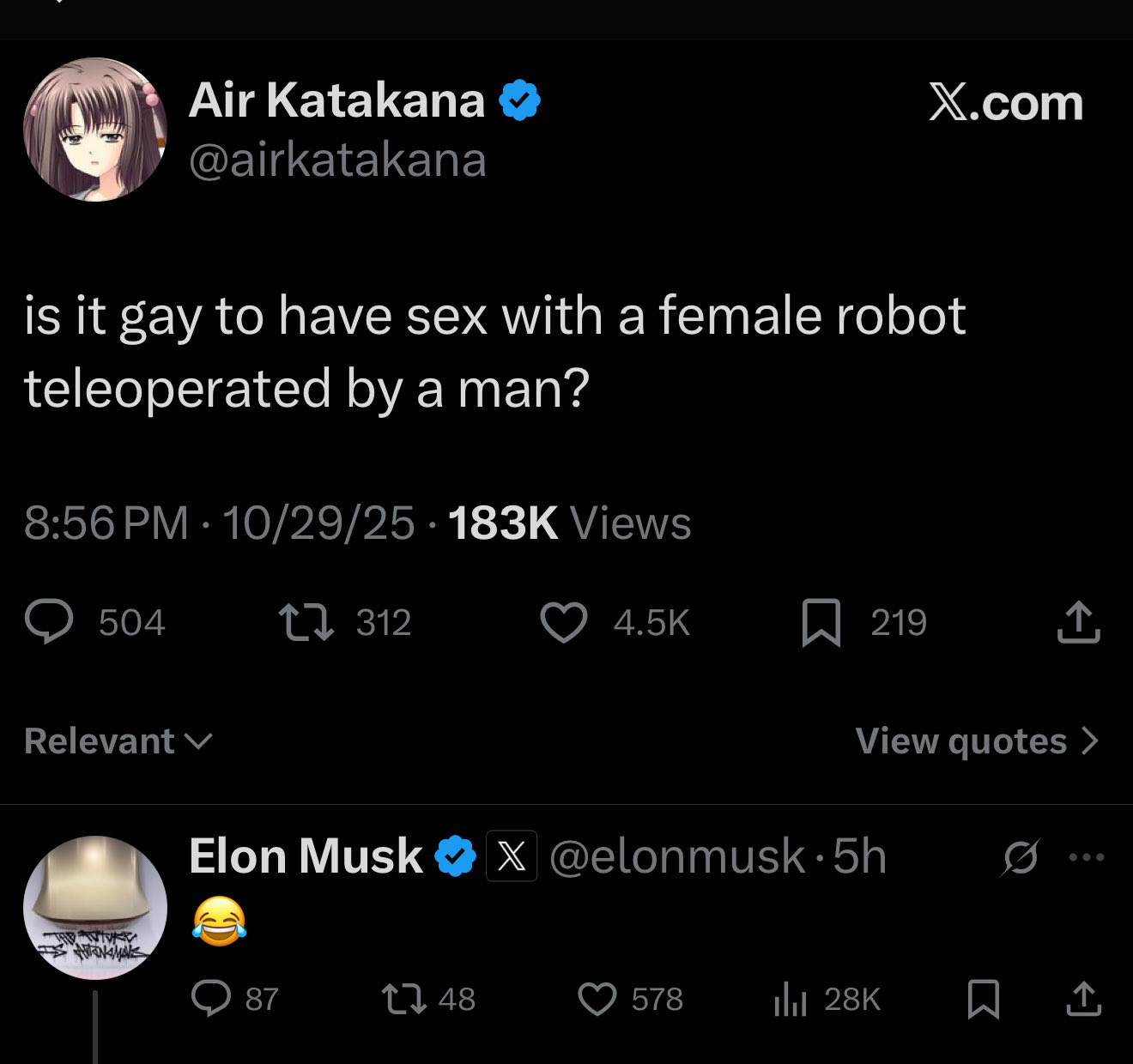Open the 183K Views count
The width and height of the screenshot is (1133, 1064).
(x=569, y=523)
